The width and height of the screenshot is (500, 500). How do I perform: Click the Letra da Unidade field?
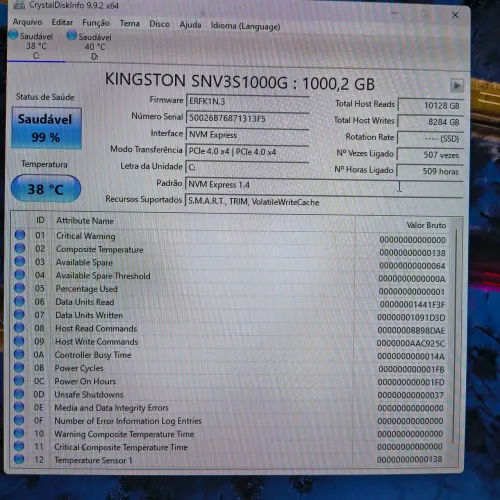pyautogui.click(x=247, y=167)
